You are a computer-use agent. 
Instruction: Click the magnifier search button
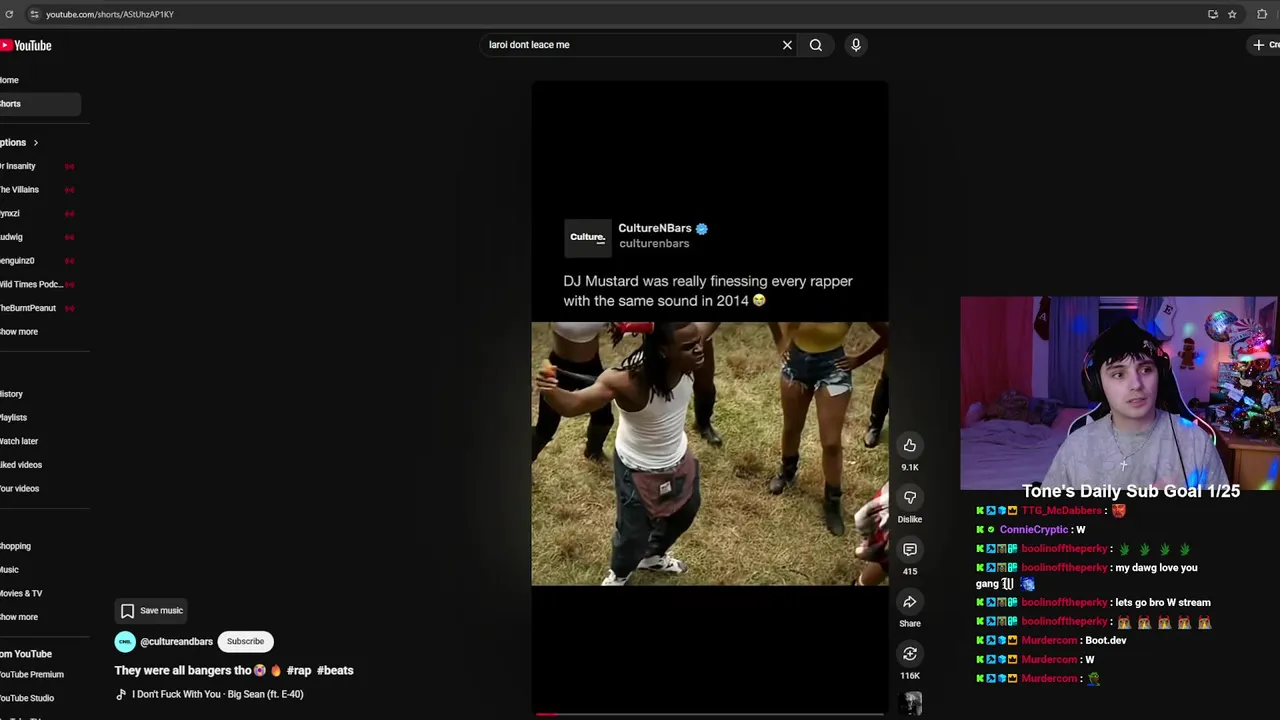pyautogui.click(x=816, y=45)
